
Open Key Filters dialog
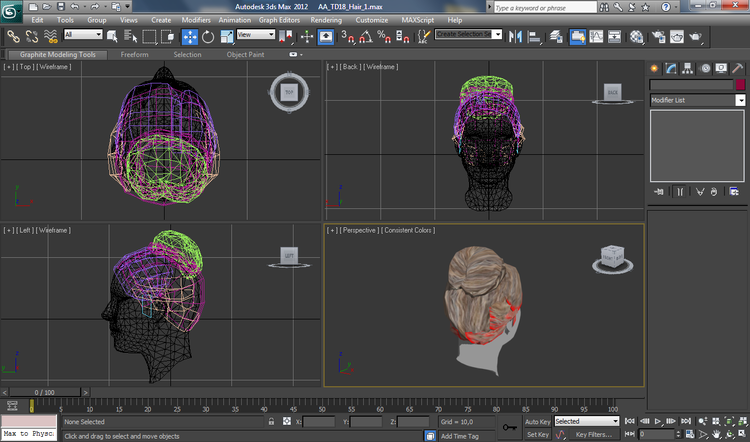[593, 434]
